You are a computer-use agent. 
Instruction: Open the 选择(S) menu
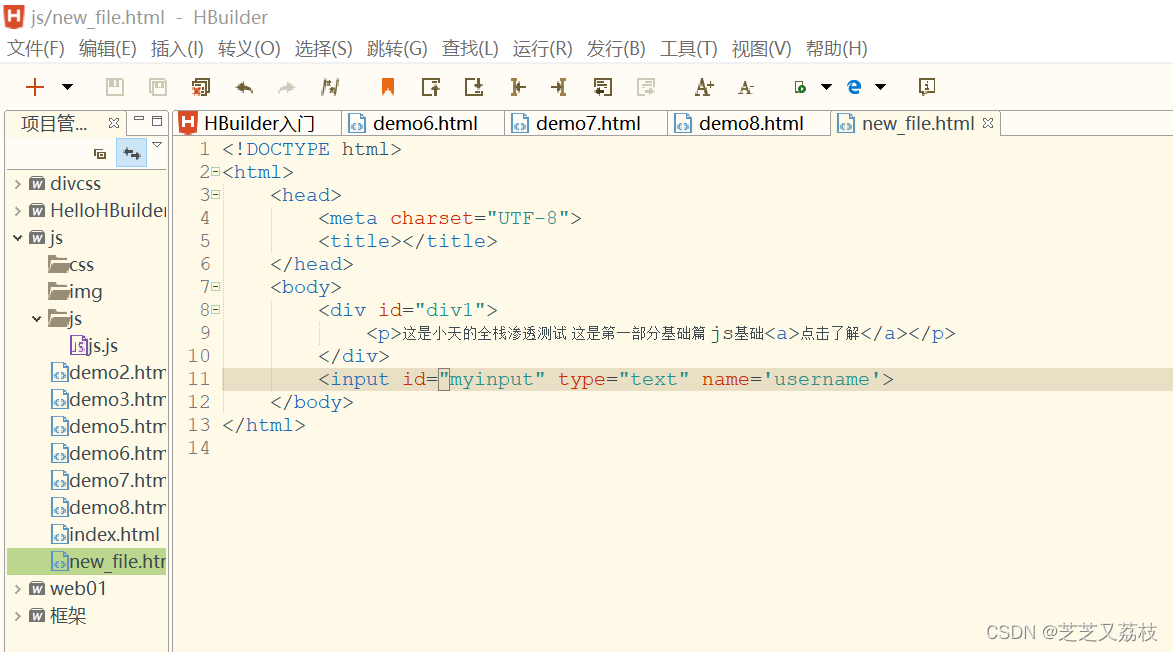pos(323,49)
